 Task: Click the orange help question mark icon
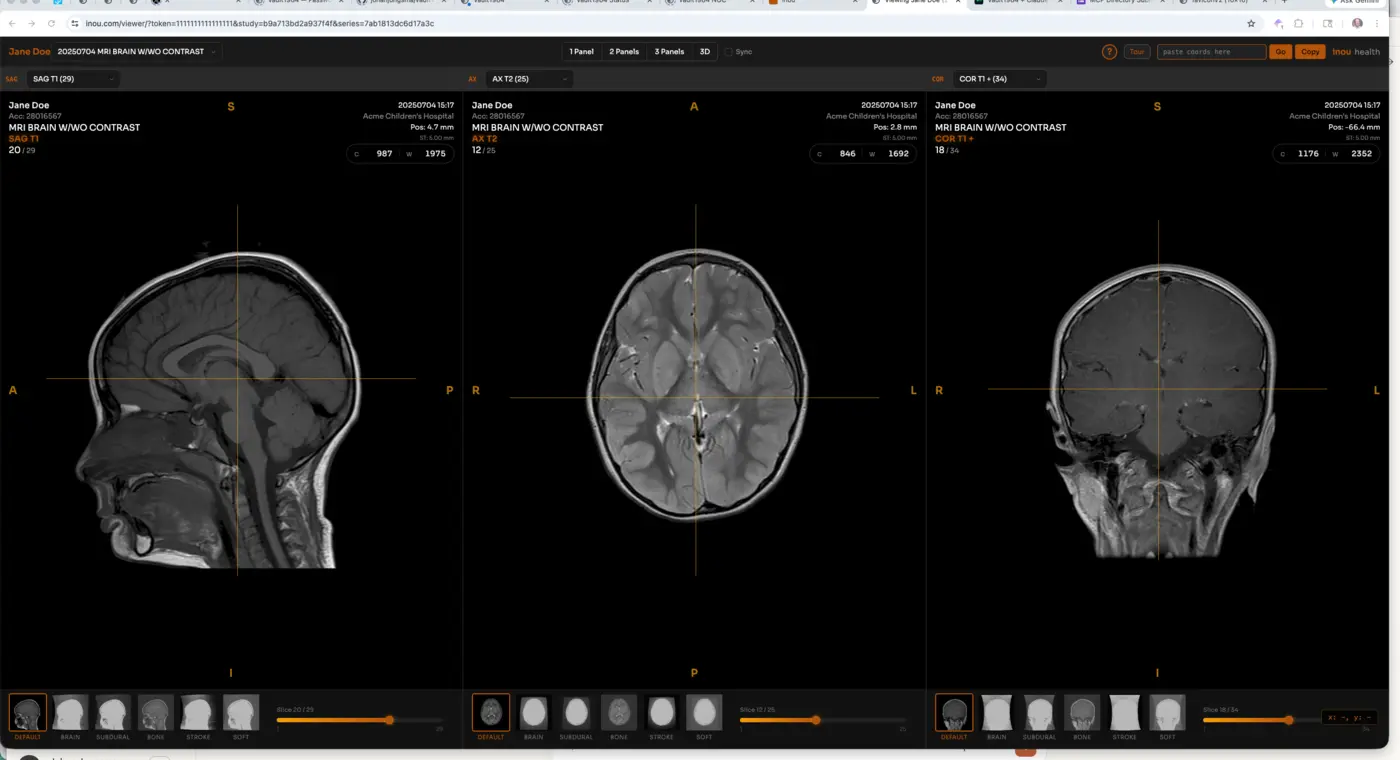[1109, 52]
